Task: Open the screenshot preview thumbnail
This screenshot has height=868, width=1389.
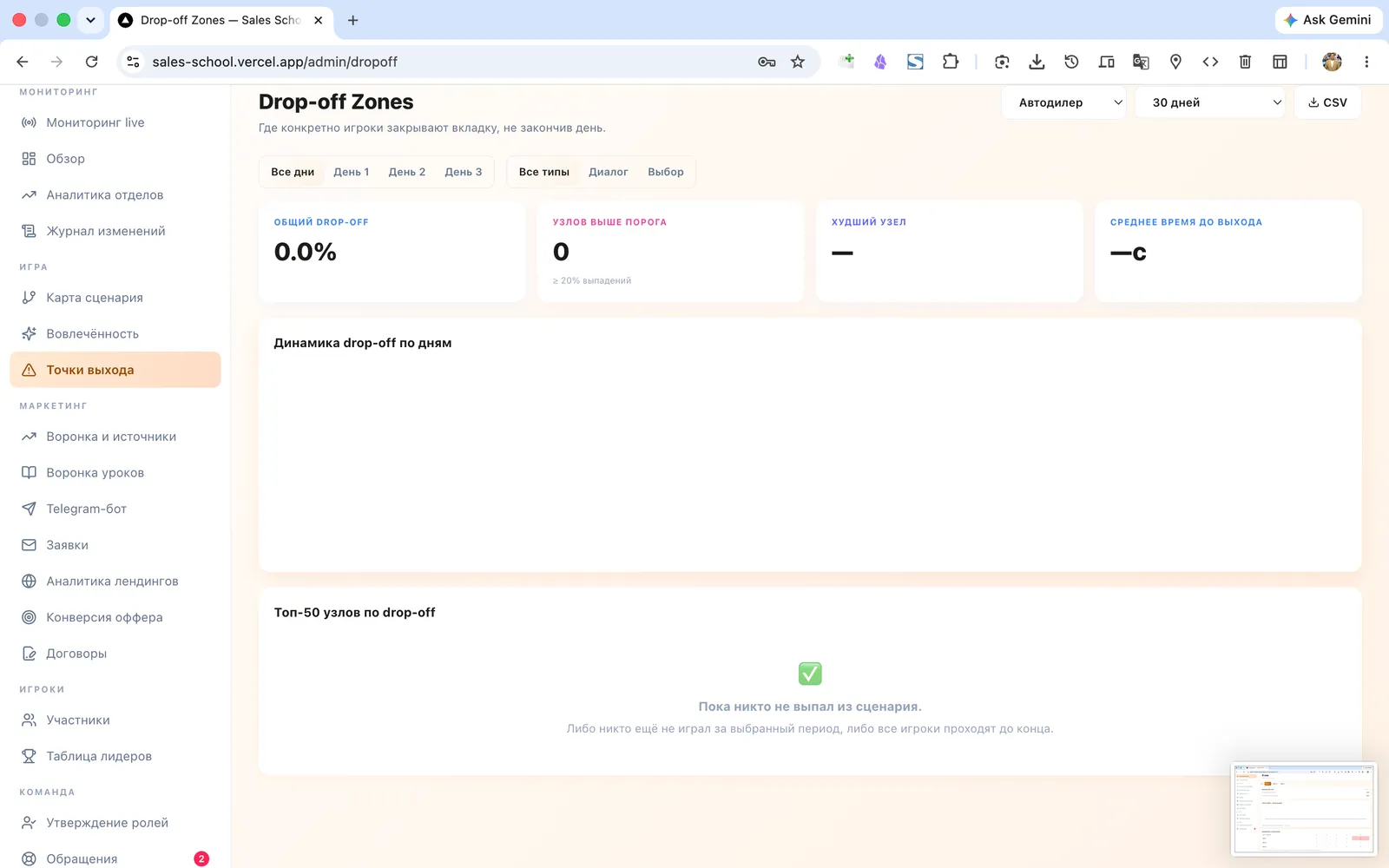Action: tap(1304, 809)
